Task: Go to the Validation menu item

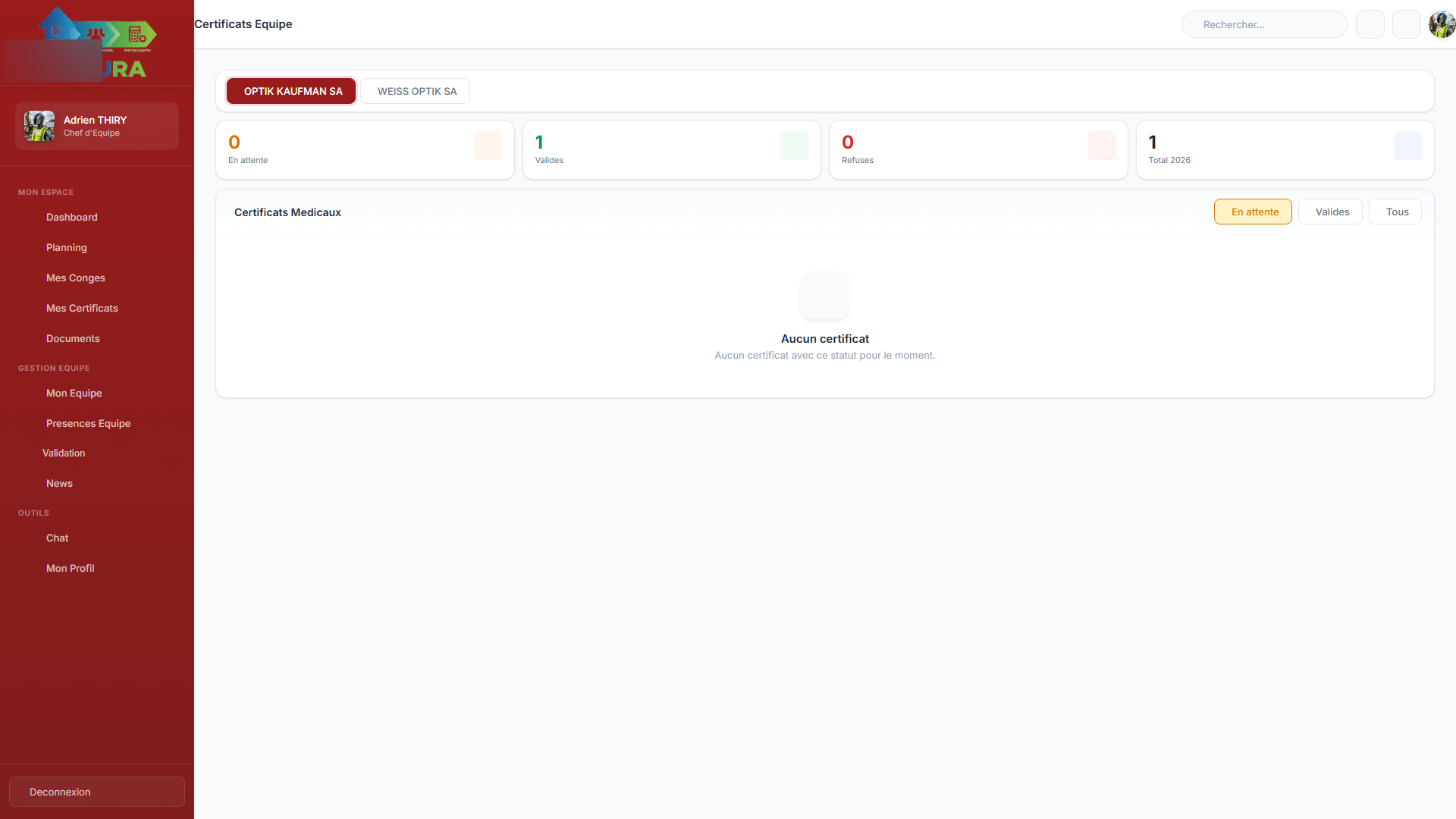Action: (x=64, y=453)
